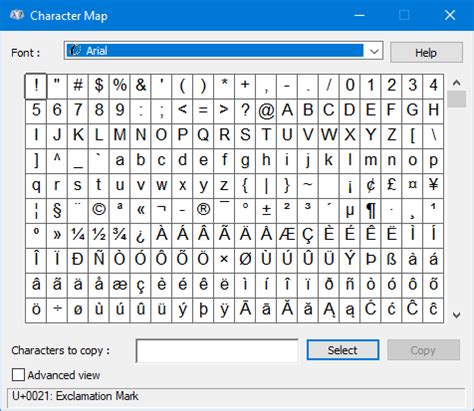Pick the ampersand & character cell
The width and height of the screenshot is (474, 411).
(141, 86)
